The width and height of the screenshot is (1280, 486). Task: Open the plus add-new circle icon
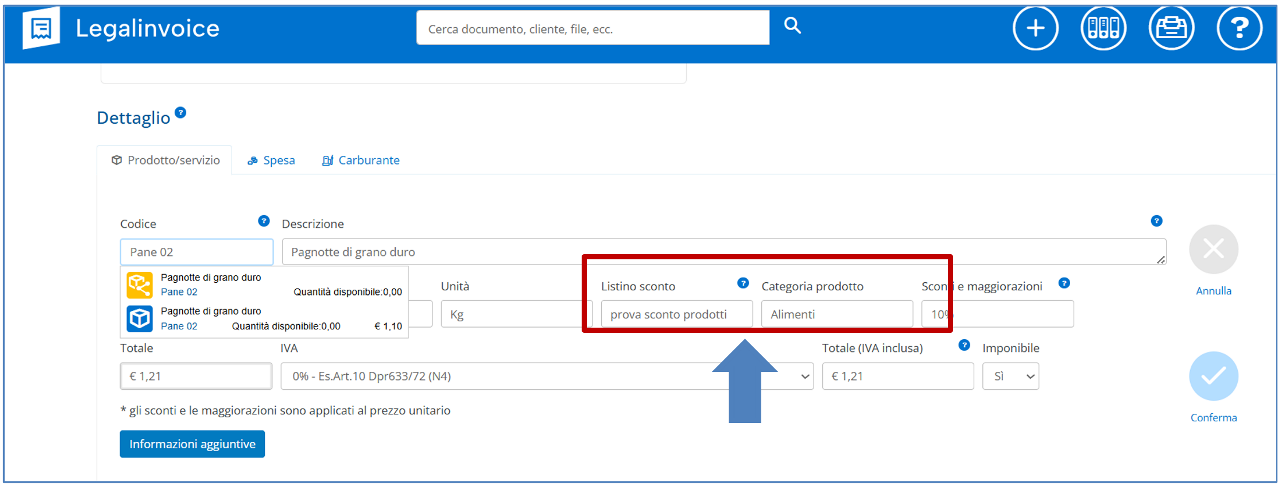pos(1035,28)
